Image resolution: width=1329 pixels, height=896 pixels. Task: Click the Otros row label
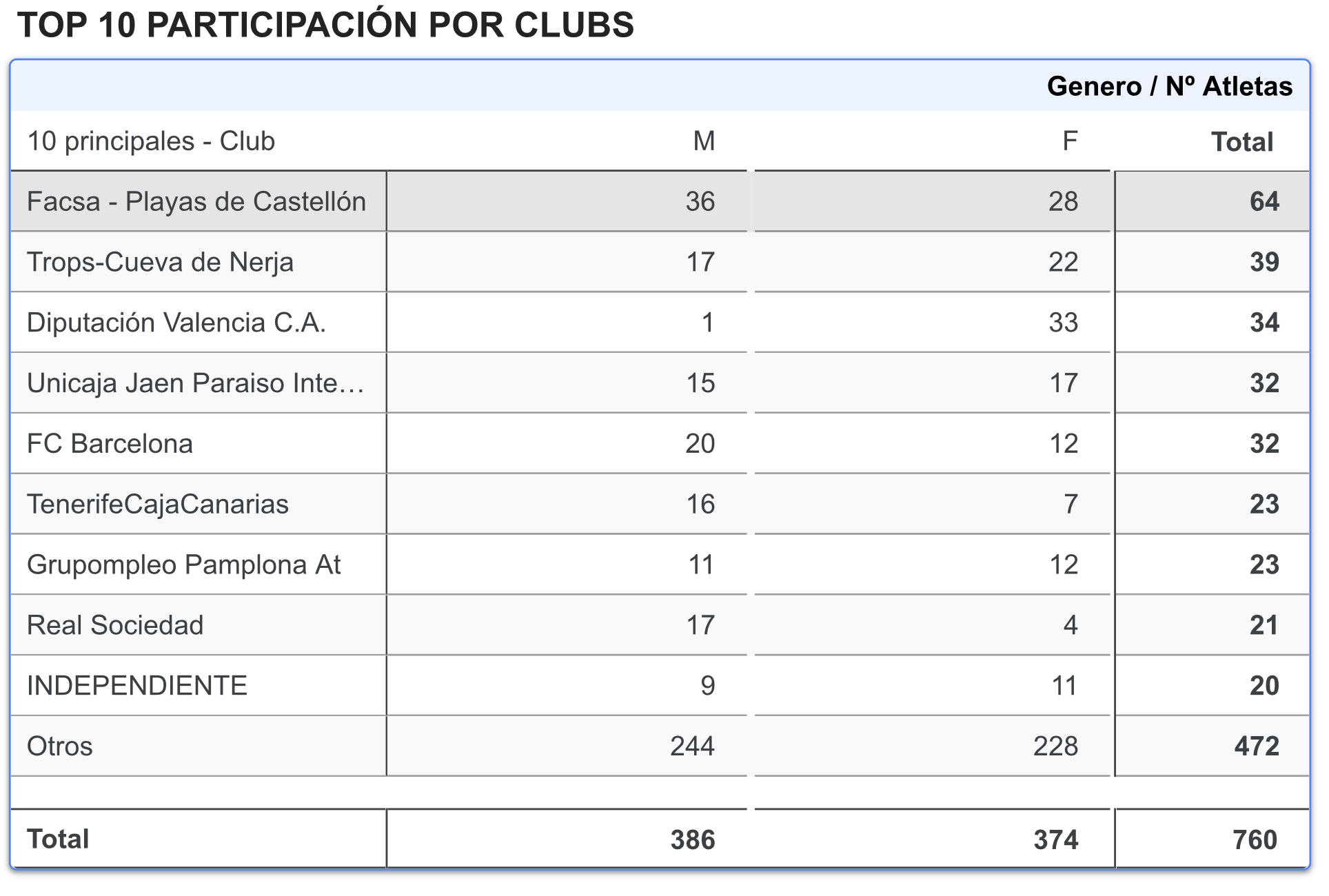[59, 746]
